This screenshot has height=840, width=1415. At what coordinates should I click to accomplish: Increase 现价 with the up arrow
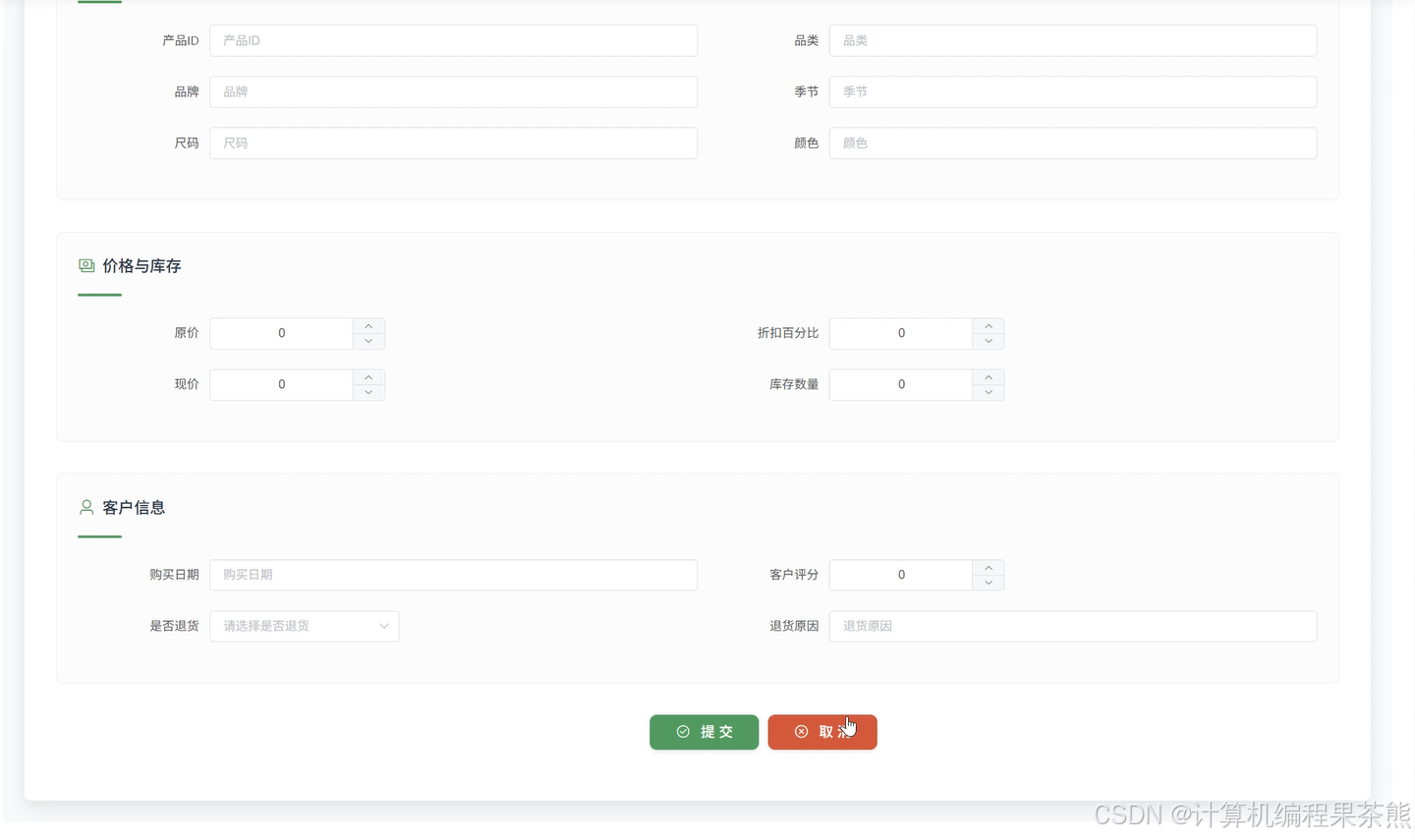368,377
